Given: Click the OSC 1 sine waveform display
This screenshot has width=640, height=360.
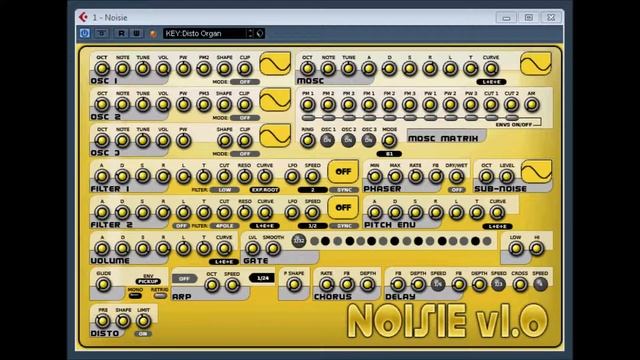Looking at the screenshot, I should coord(275,63).
